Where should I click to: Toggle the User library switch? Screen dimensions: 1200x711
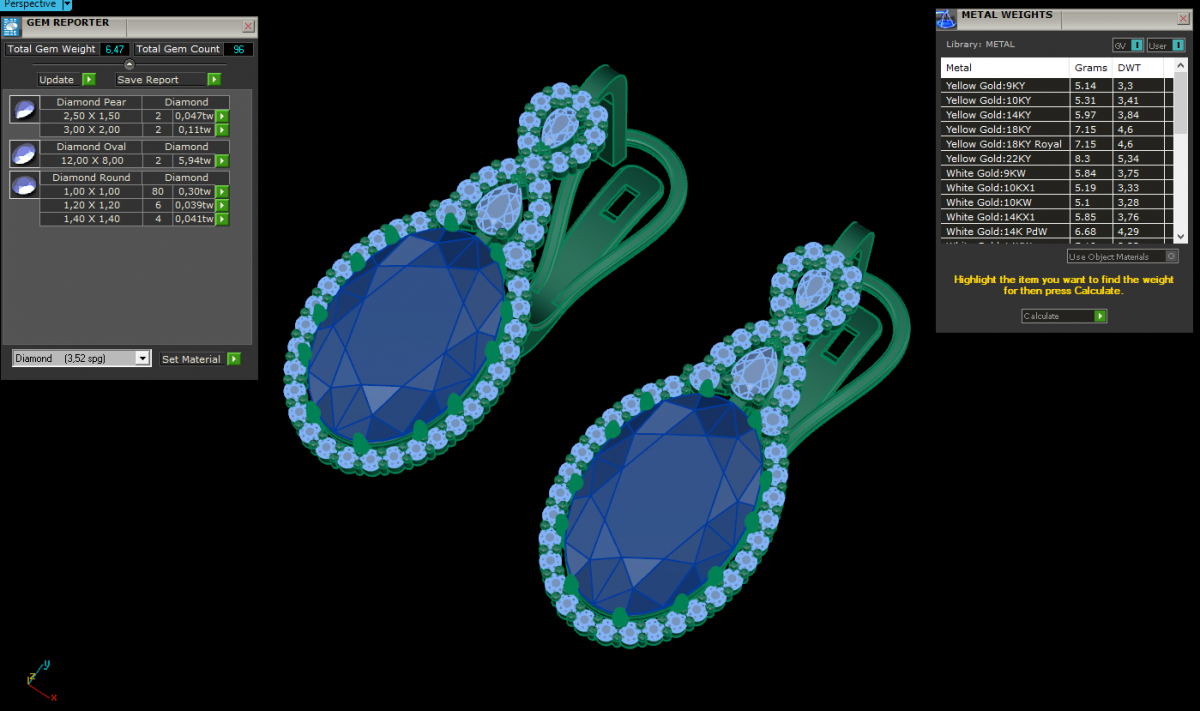pos(1177,45)
